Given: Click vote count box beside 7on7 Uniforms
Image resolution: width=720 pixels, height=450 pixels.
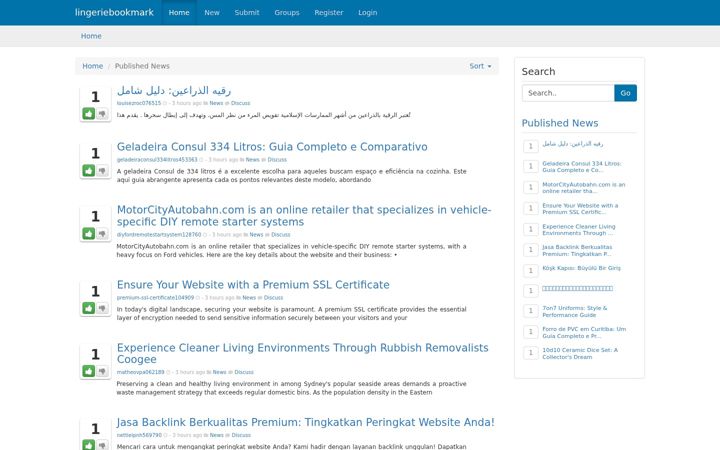Looking at the screenshot, I should coord(531,311).
